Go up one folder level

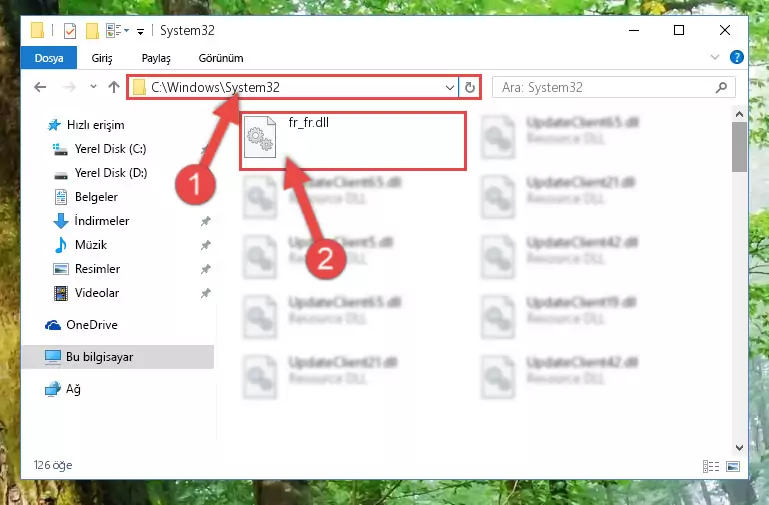pyautogui.click(x=114, y=87)
